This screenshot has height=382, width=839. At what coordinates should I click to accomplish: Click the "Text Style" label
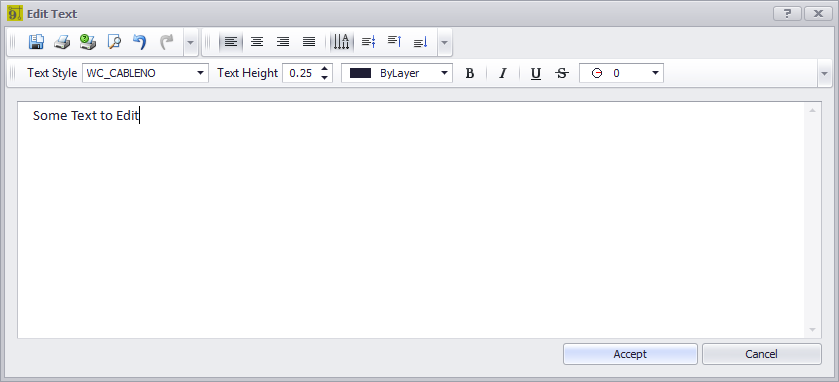[x=52, y=73]
